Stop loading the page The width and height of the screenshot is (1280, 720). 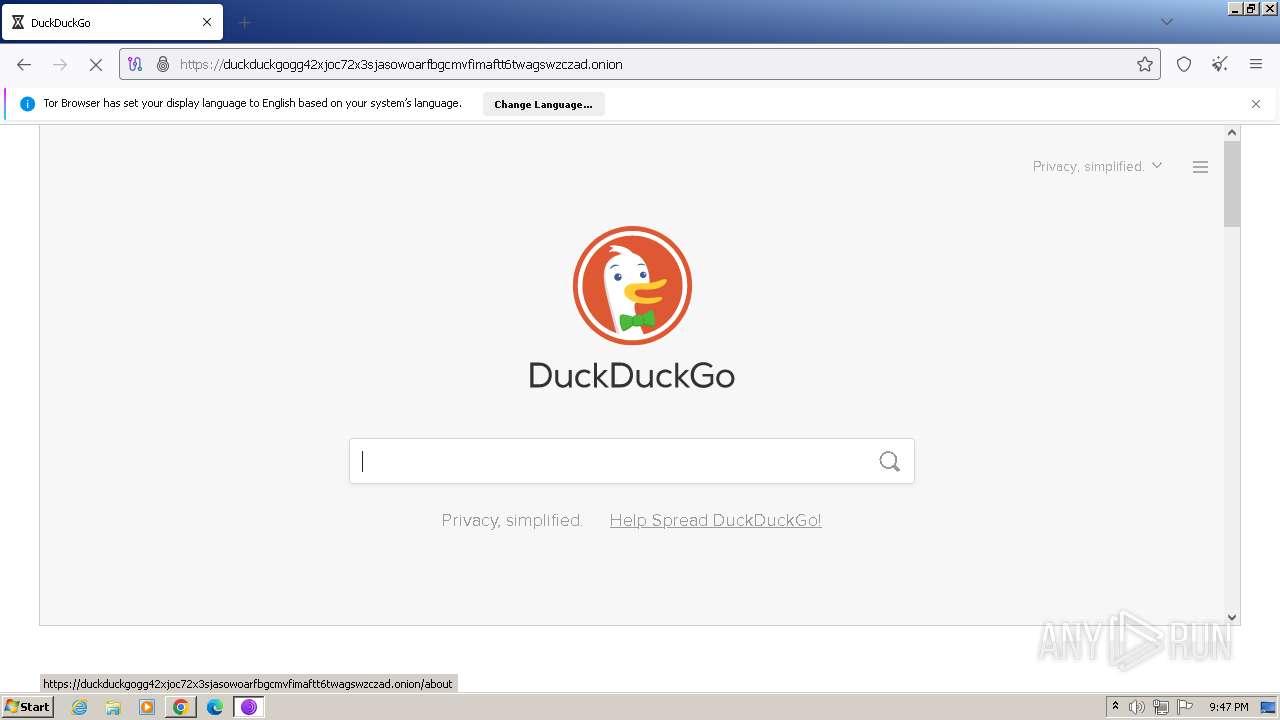coord(96,64)
